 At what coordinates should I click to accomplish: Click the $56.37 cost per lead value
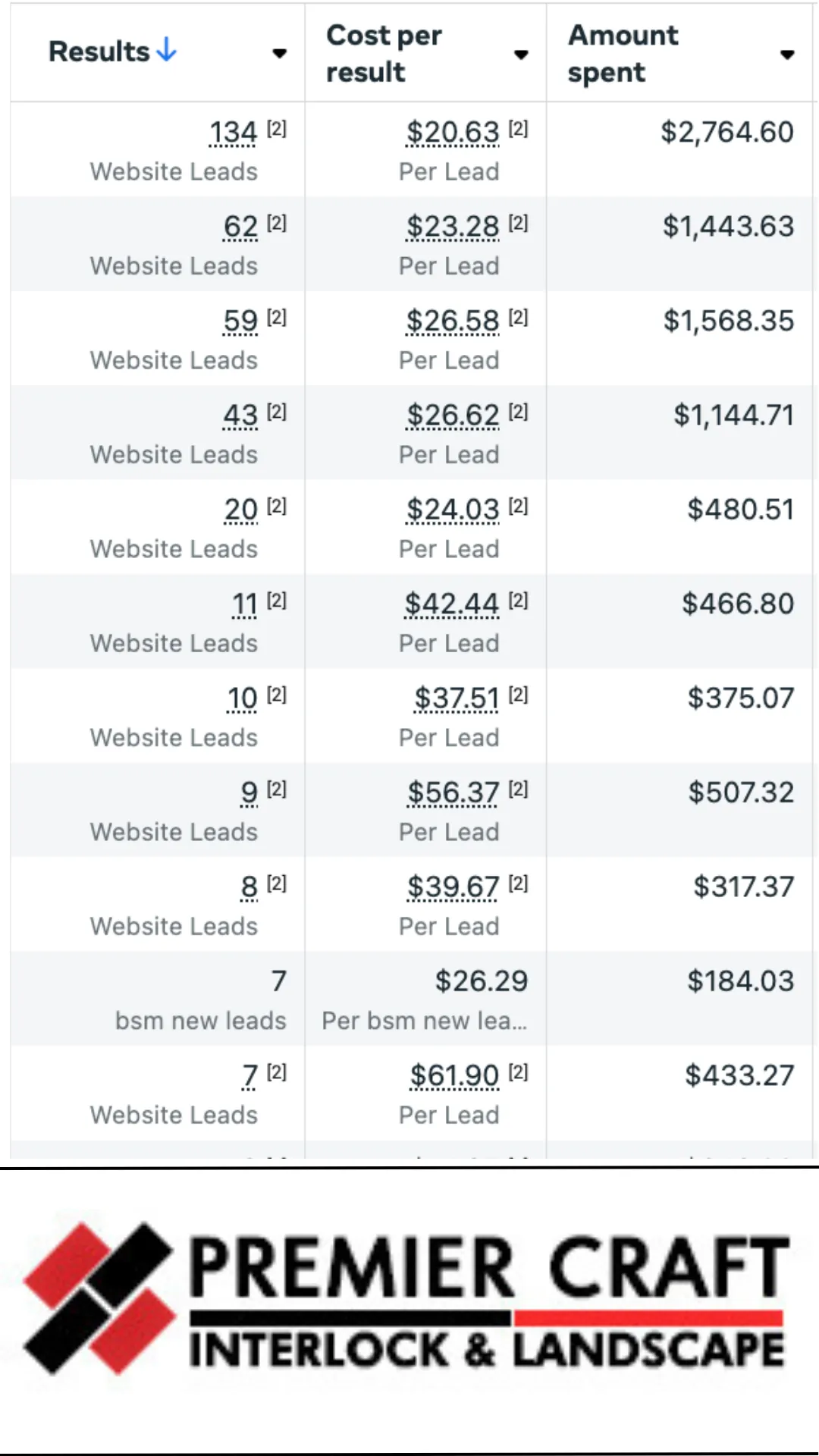[453, 793]
